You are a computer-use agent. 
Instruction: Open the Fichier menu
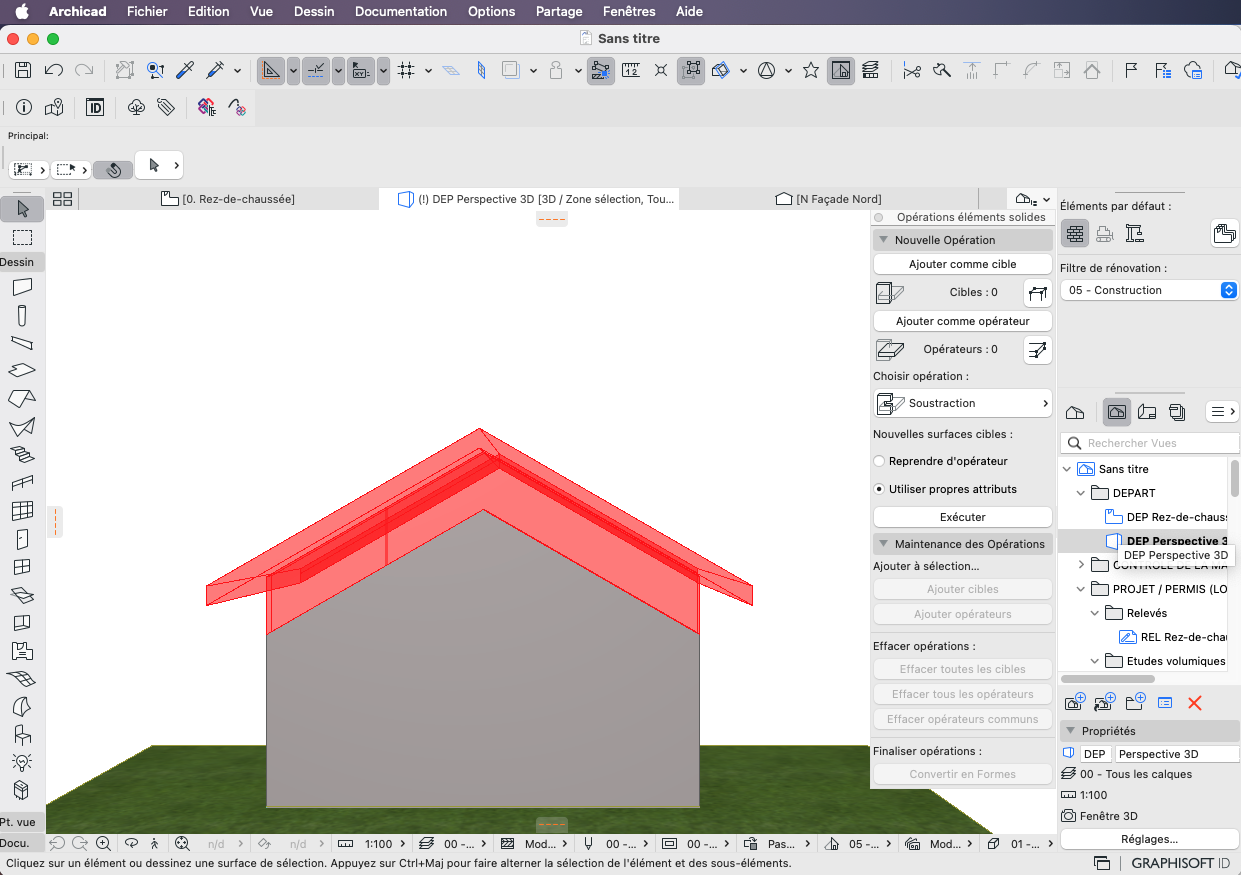147,11
